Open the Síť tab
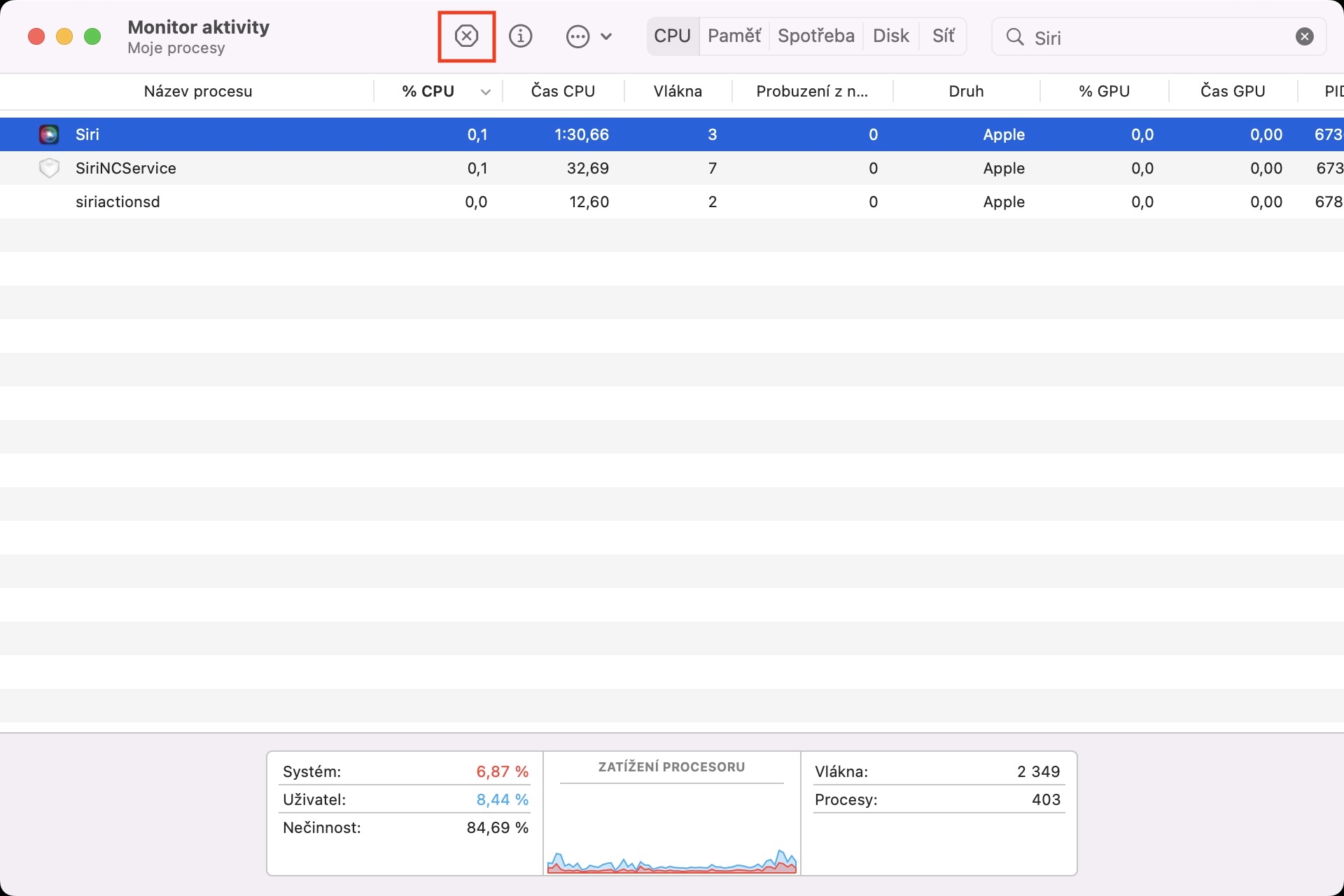1344x896 pixels. [x=943, y=36]
